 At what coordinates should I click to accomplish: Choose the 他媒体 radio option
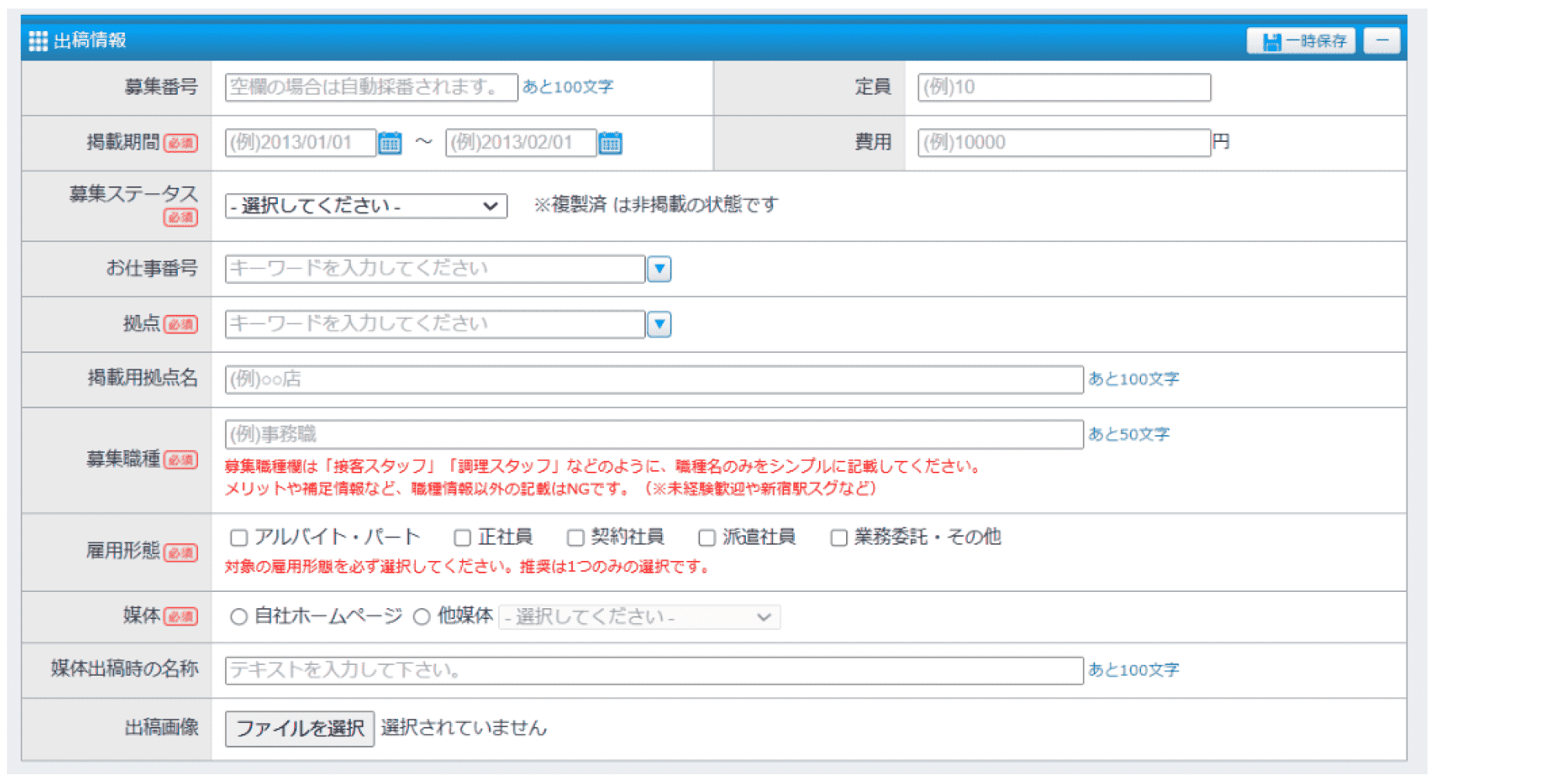pos(421,617)
